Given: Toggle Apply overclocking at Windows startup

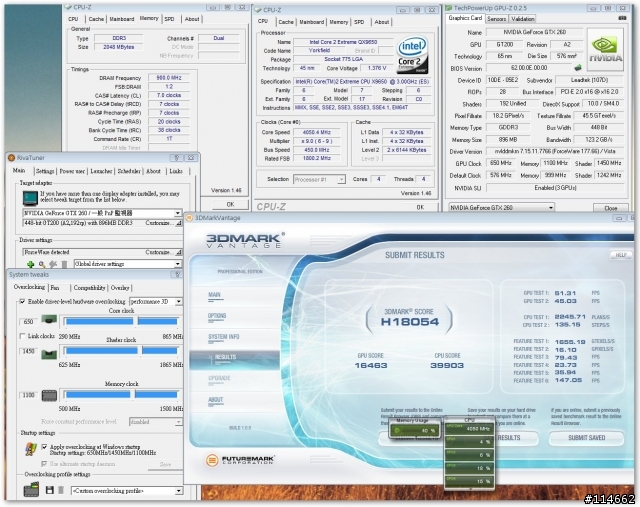Looking at the screenshot, I should 44,447.
